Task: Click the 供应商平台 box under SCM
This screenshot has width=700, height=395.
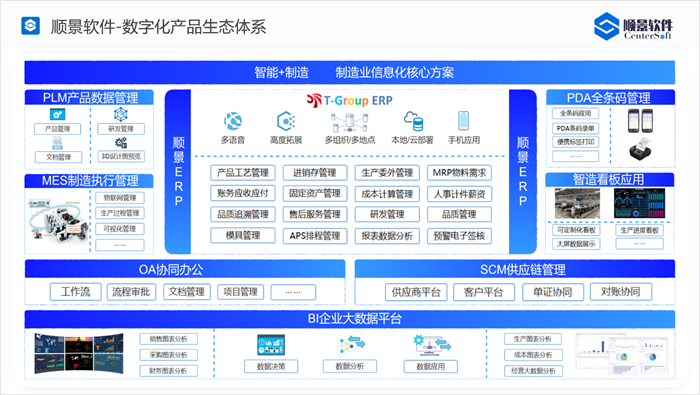Action: 416,292
